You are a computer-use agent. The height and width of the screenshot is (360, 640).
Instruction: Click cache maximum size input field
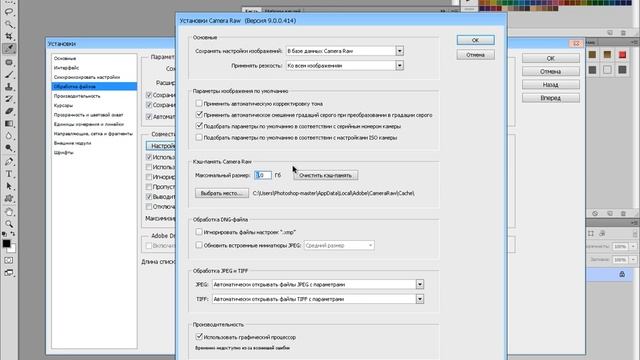[263, 175]
